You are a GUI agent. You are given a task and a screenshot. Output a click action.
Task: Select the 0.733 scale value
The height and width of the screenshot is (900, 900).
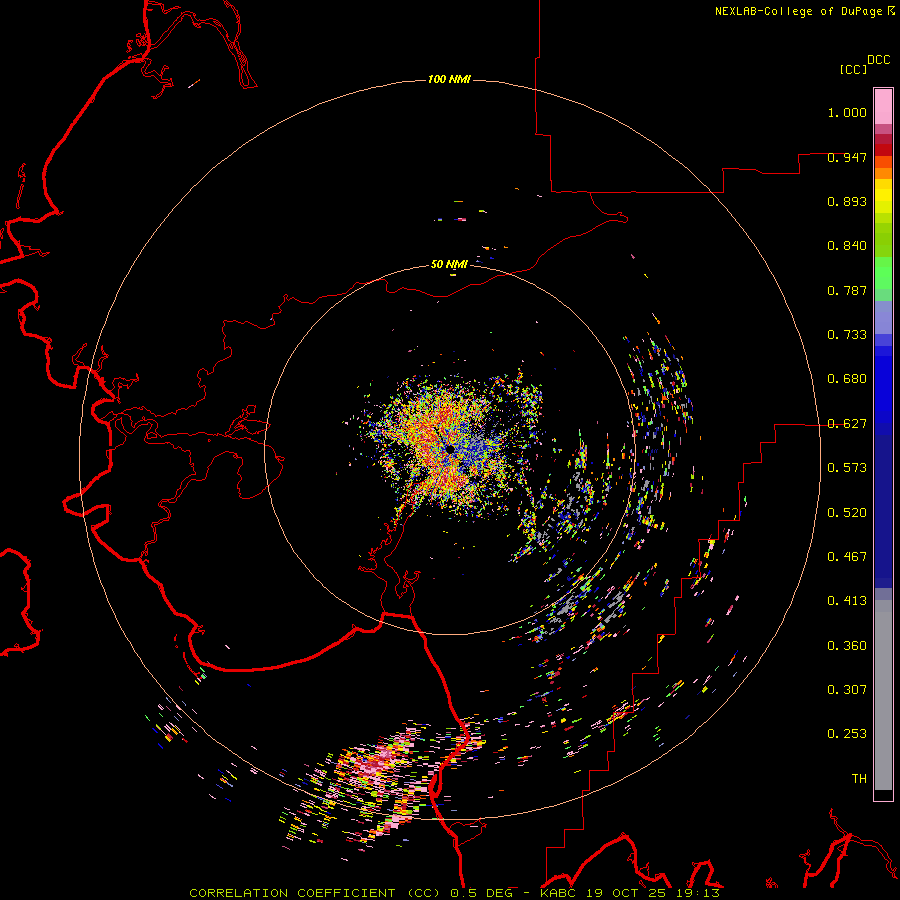click(x=847, y=335)
